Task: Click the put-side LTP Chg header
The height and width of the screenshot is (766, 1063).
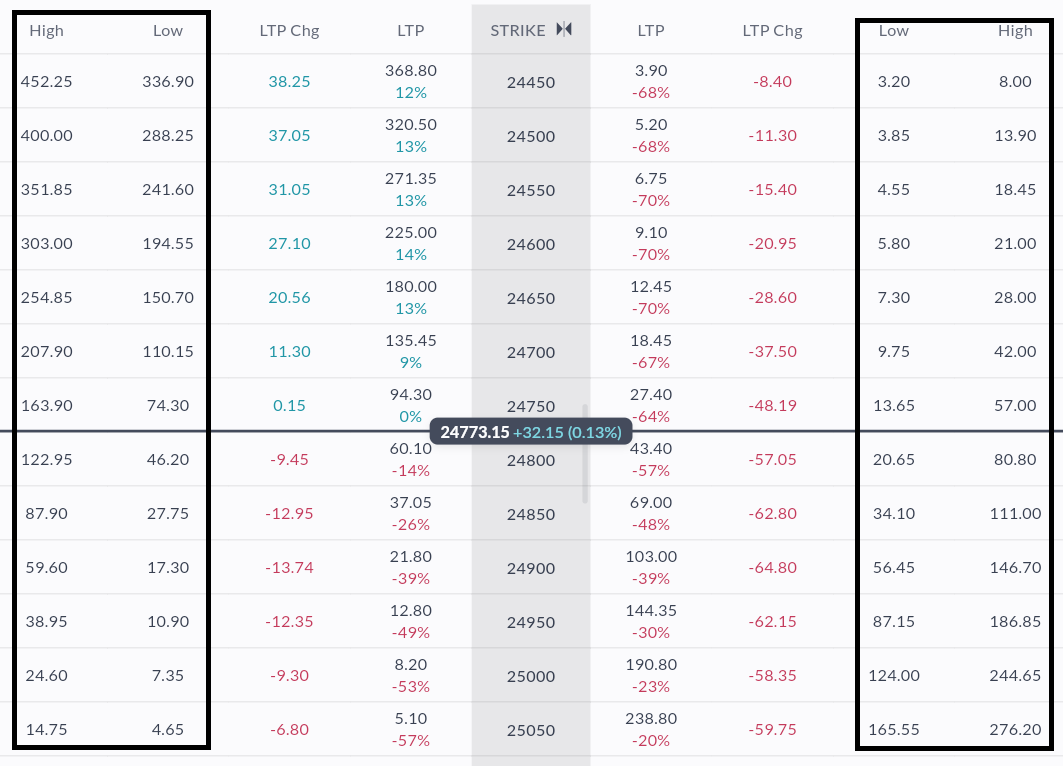Action: coord(772,30)
